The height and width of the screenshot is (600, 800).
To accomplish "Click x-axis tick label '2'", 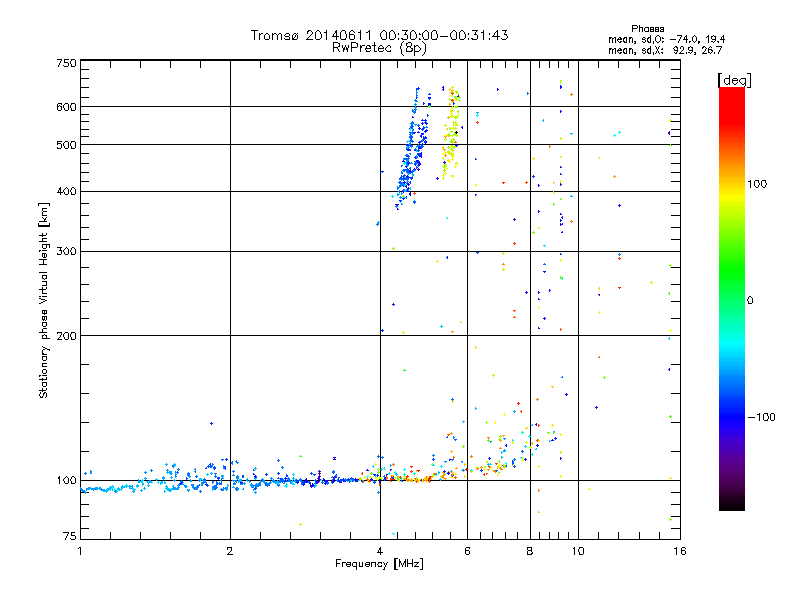I will 230,551.
